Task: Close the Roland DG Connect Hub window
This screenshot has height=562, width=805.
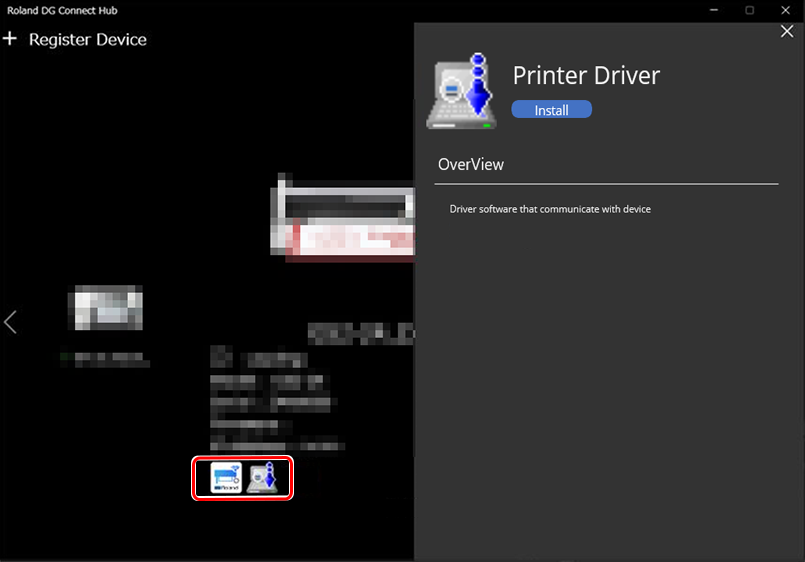Action: click(x=785, y=10)
